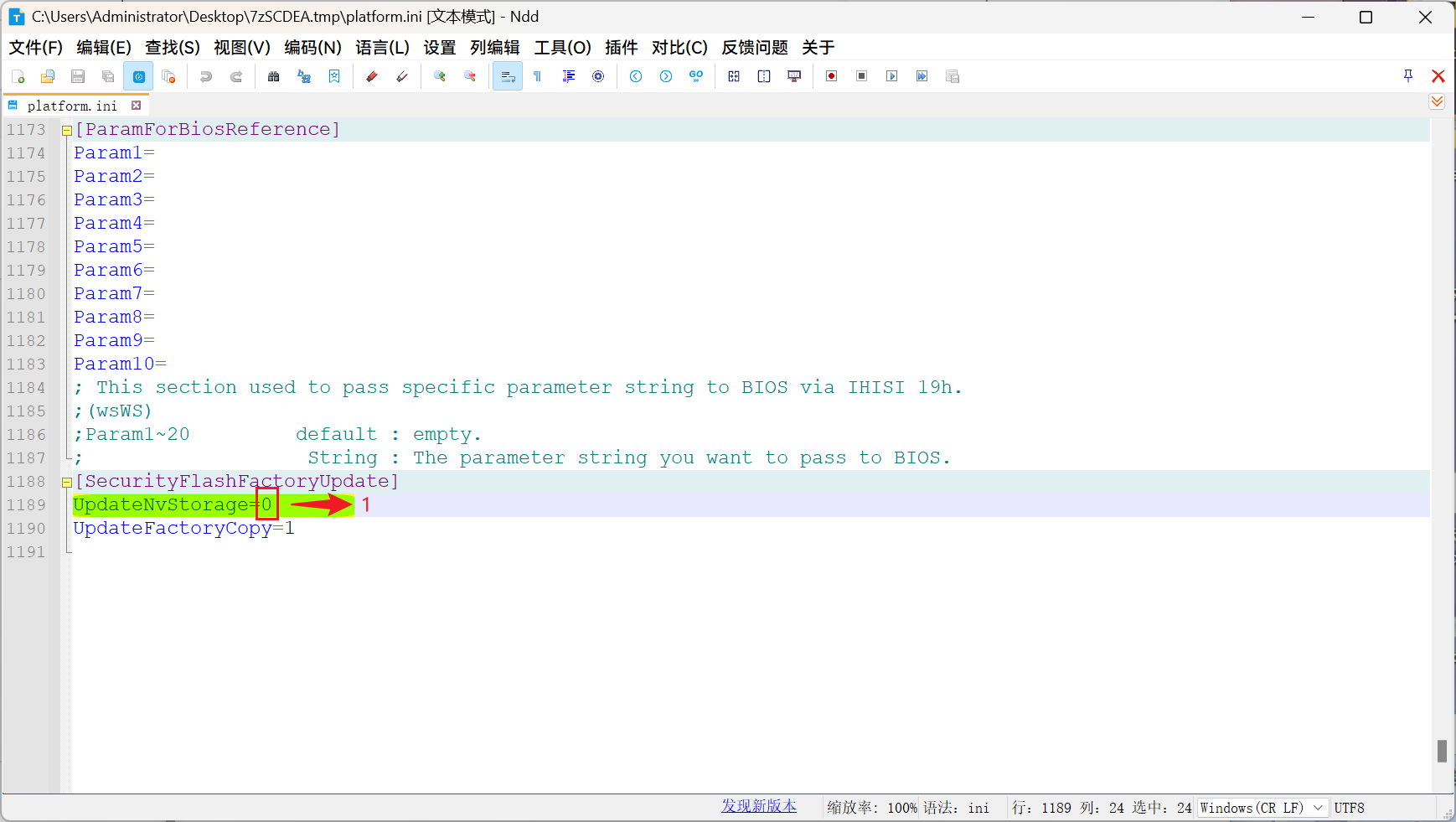Open the 列编辑 menu

(x=494, y=48)
